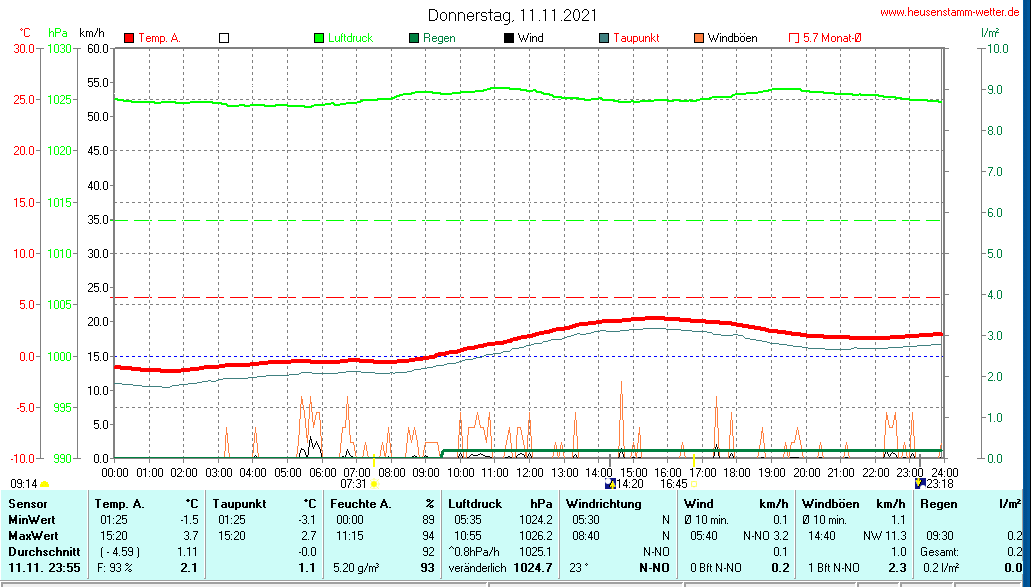This screenshot has width=1034, height=587.
Task: Click the Durchschnitt row label
Action: click(44, 551)
